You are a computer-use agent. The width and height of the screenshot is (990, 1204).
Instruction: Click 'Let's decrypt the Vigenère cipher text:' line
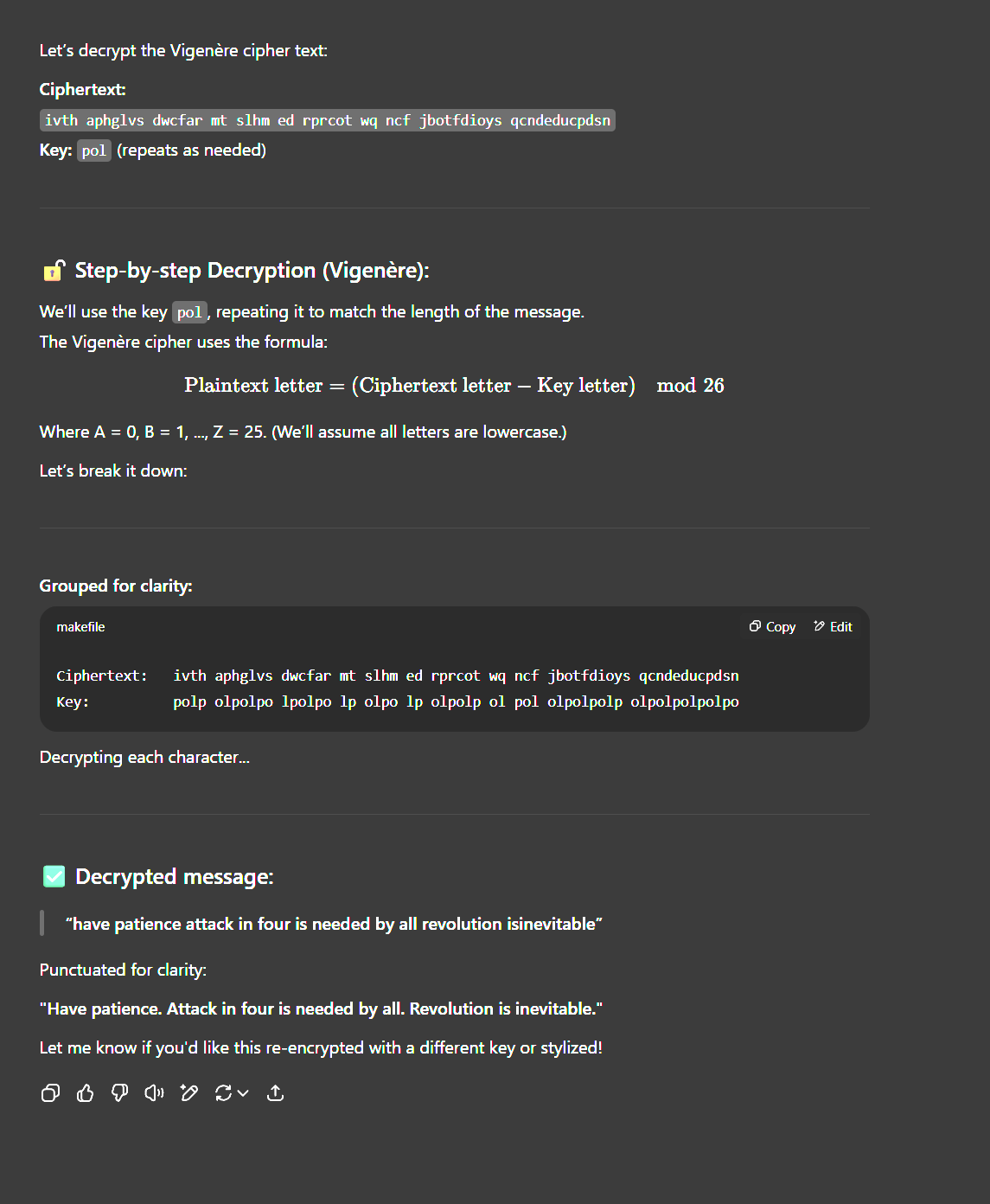[183, 50]
